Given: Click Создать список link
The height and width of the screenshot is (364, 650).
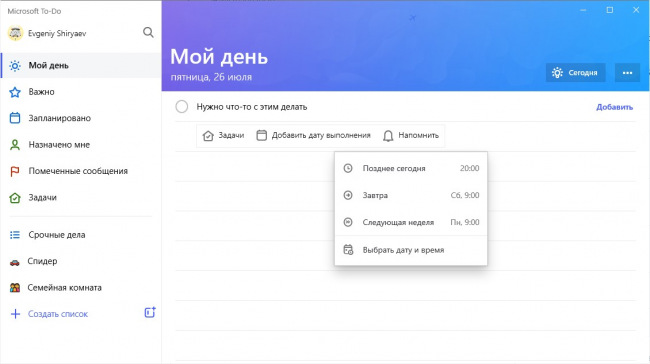Looking at the screenshot, I should click(x=58, y=314).
